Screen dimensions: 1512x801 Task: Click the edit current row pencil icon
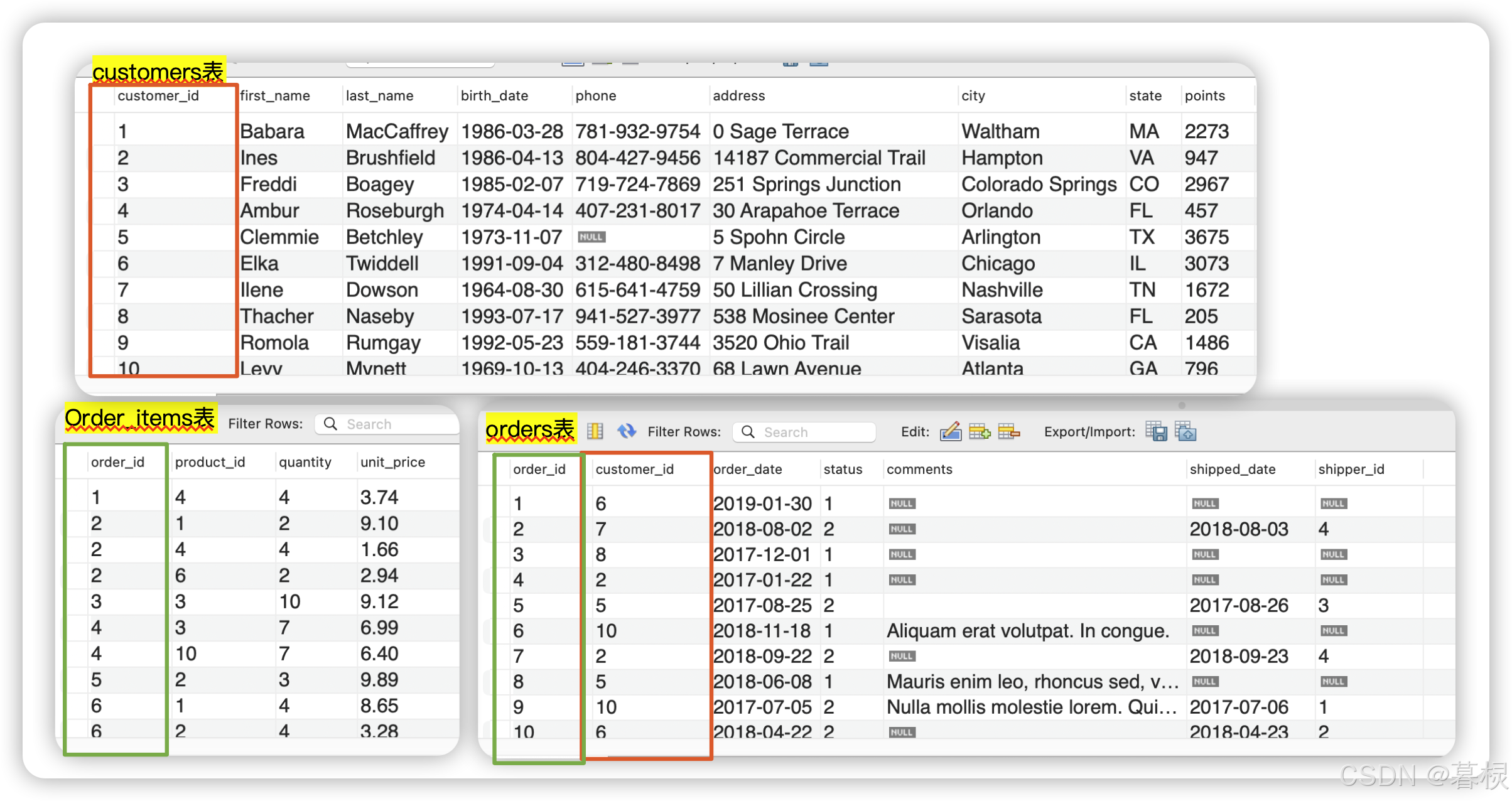(x=950, y=431)
